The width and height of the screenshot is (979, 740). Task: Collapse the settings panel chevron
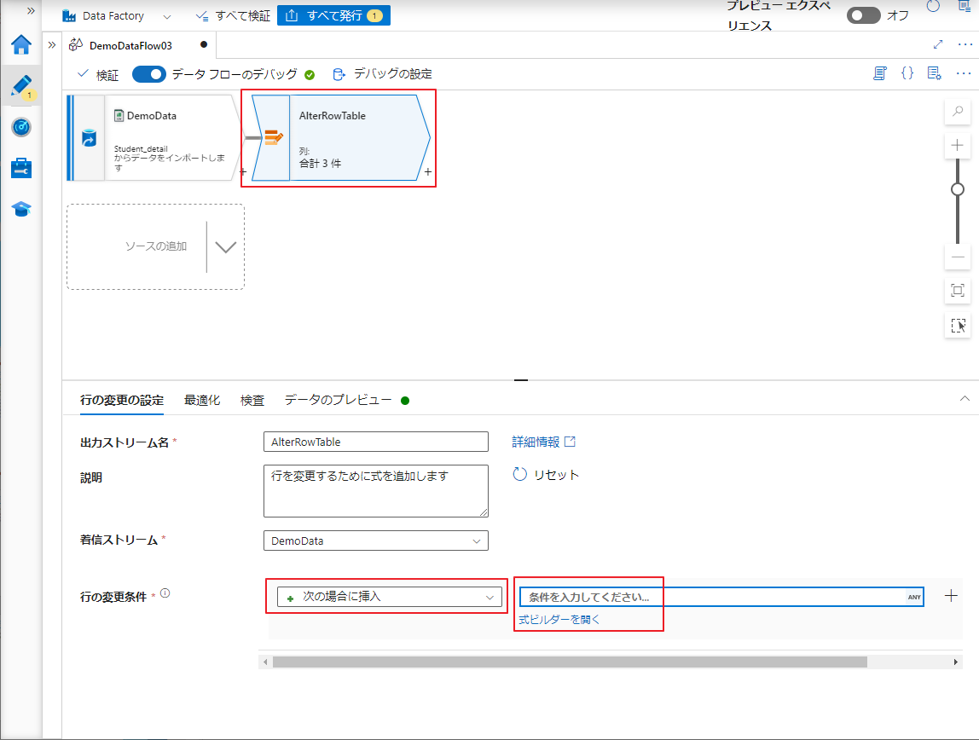964,398
